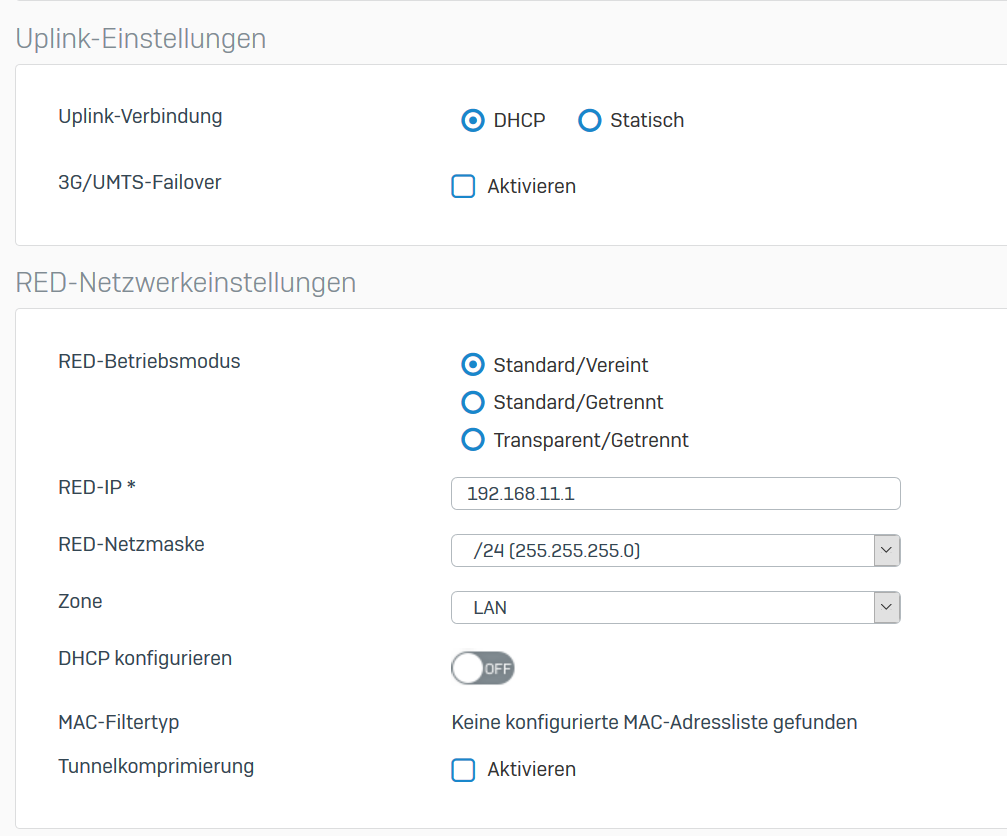
Task: Click the RED-Netzmaske field label
Action: (131, 544)
